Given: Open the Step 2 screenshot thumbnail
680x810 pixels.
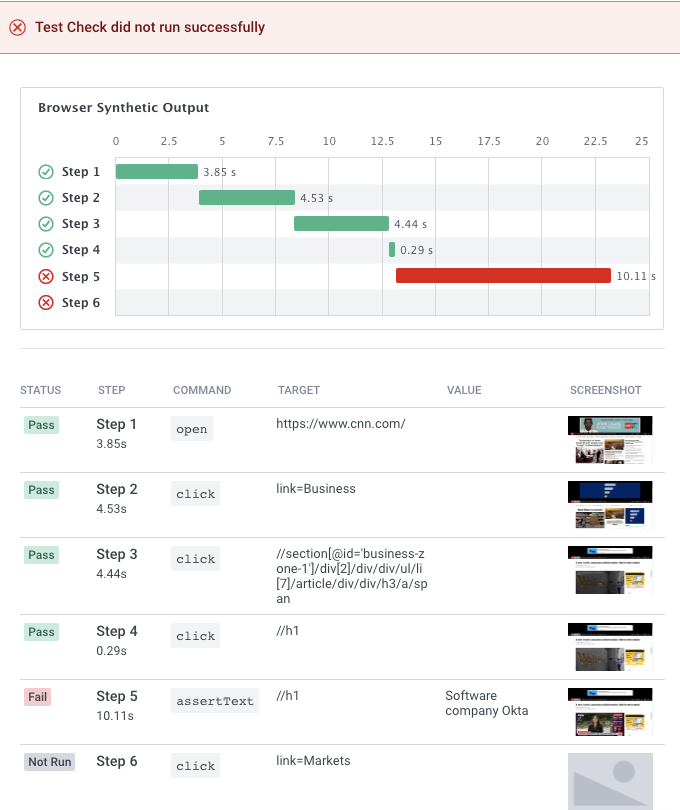Looking at the screenshot, I should 610,505.
